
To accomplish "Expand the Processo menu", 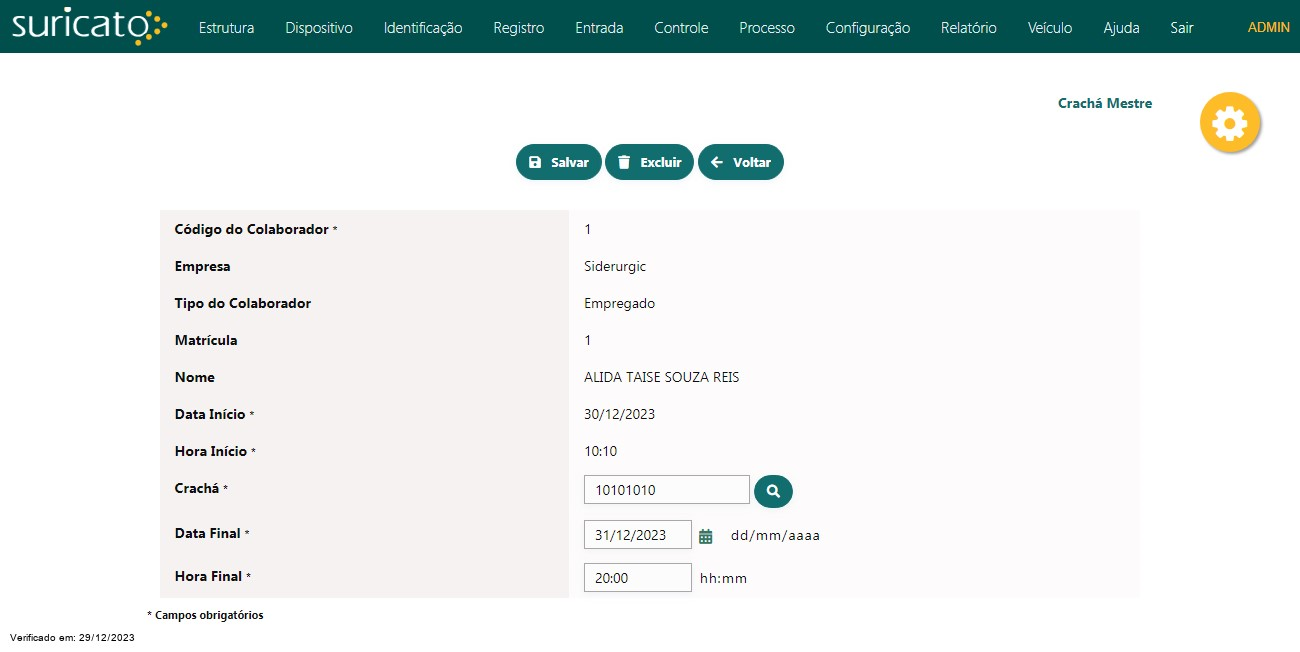I will coord(767,28).
